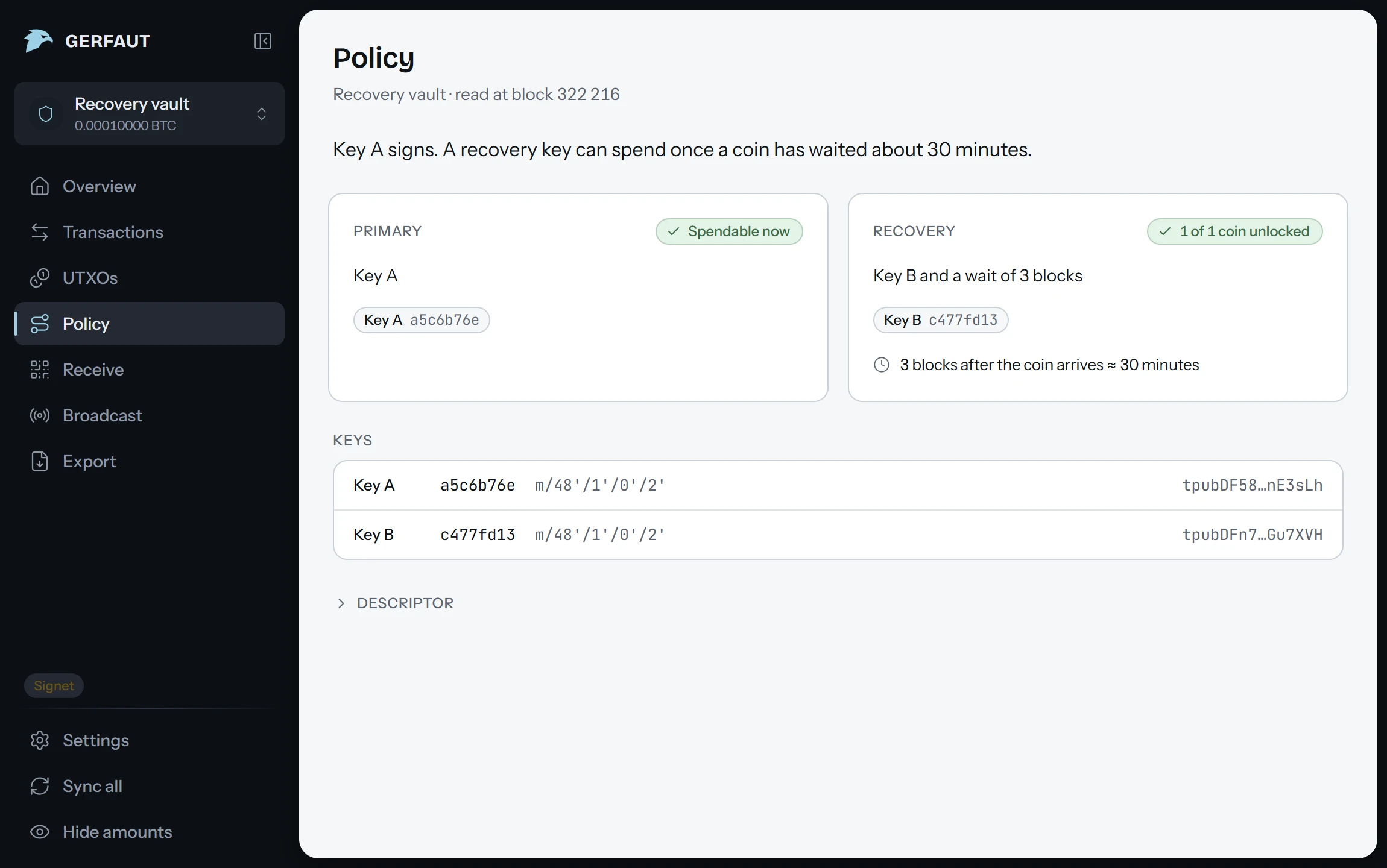Select the Receive menu label

(93, 370)
